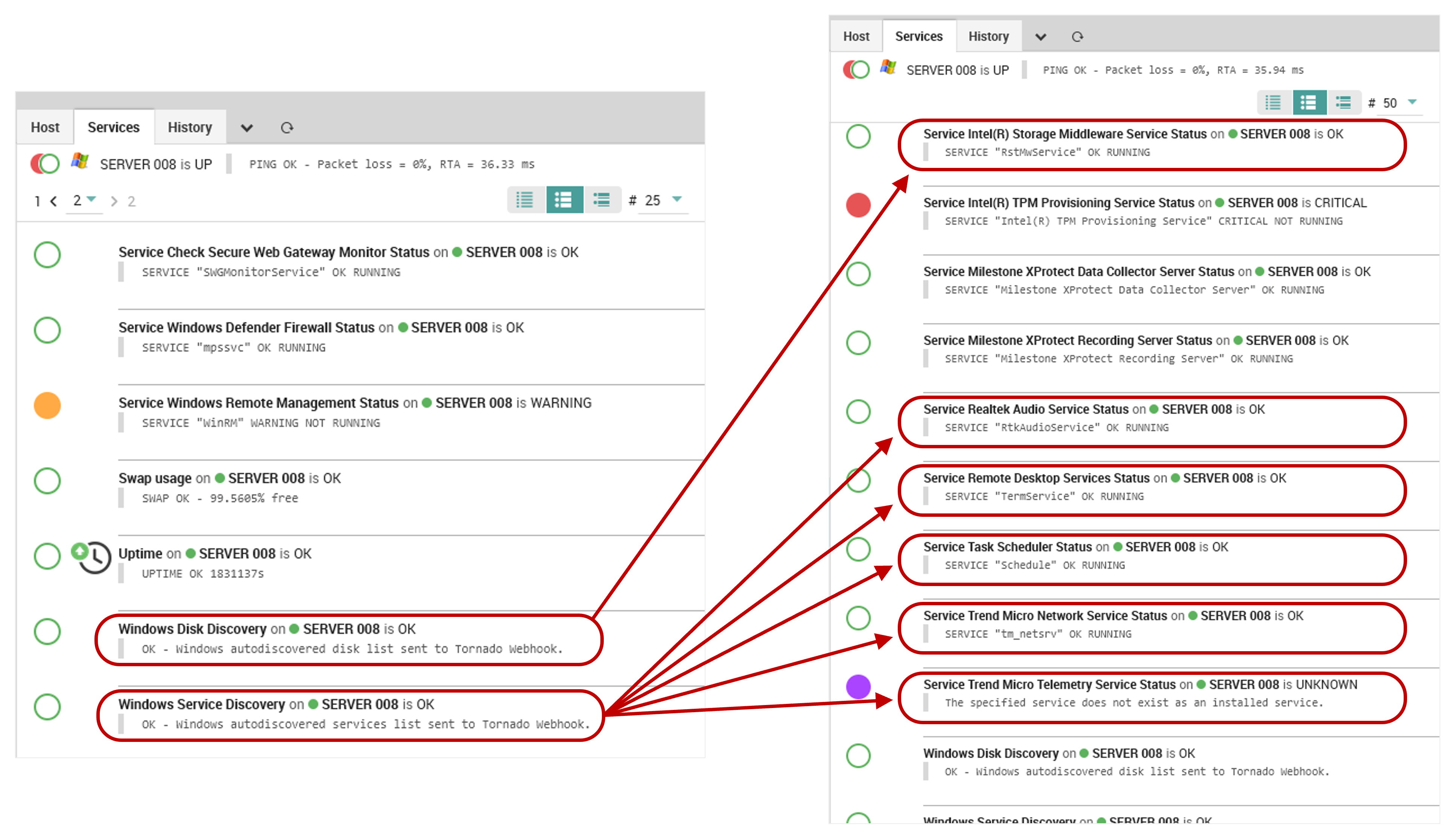Choose detailed list view in left panel
The width and height of the screenshot is (1456, 836).
pos(602,200)
